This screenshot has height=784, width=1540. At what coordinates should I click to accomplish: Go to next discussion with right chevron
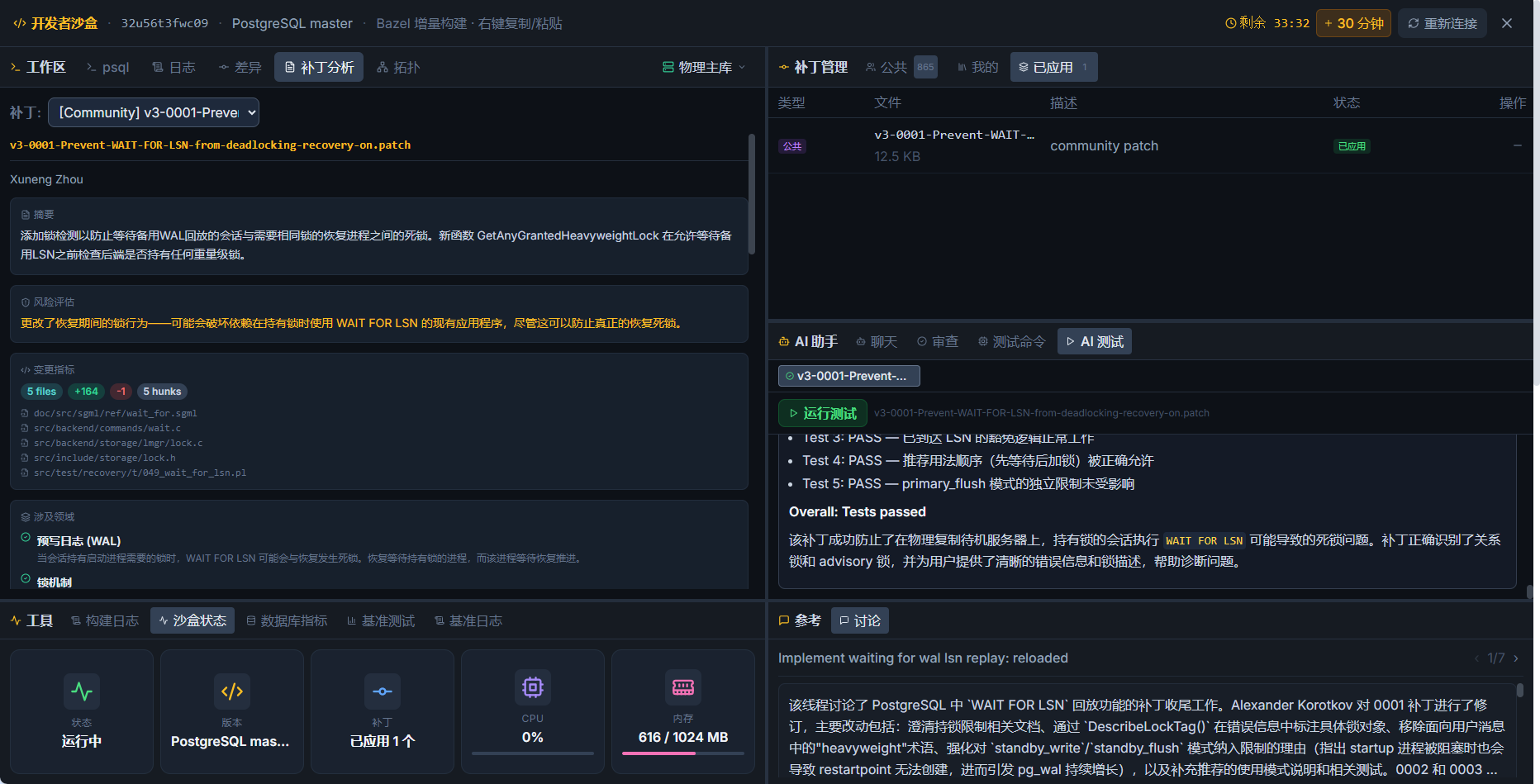coord(1516,658)
